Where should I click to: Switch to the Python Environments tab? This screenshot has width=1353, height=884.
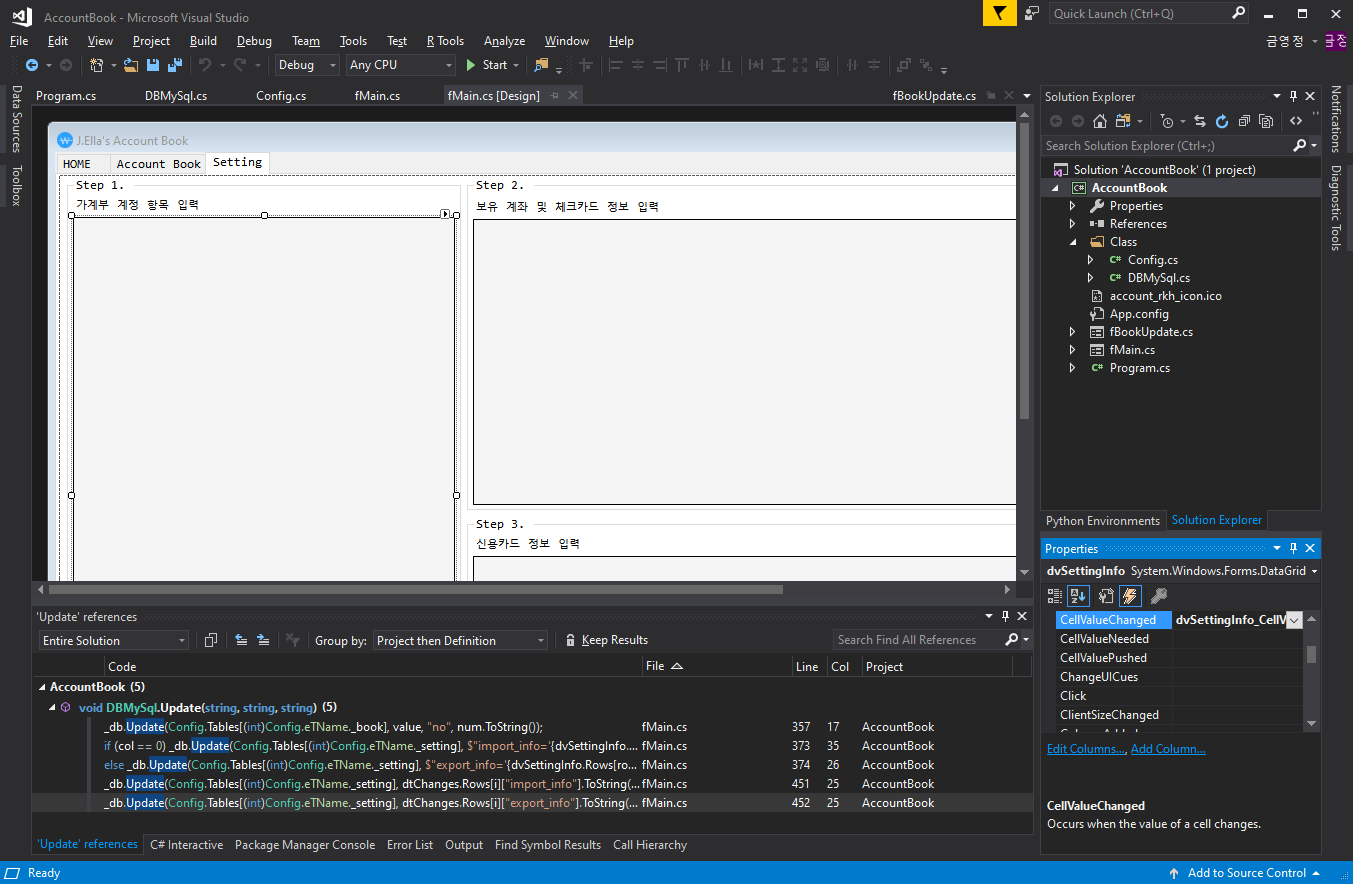(x=1103, y=521)
